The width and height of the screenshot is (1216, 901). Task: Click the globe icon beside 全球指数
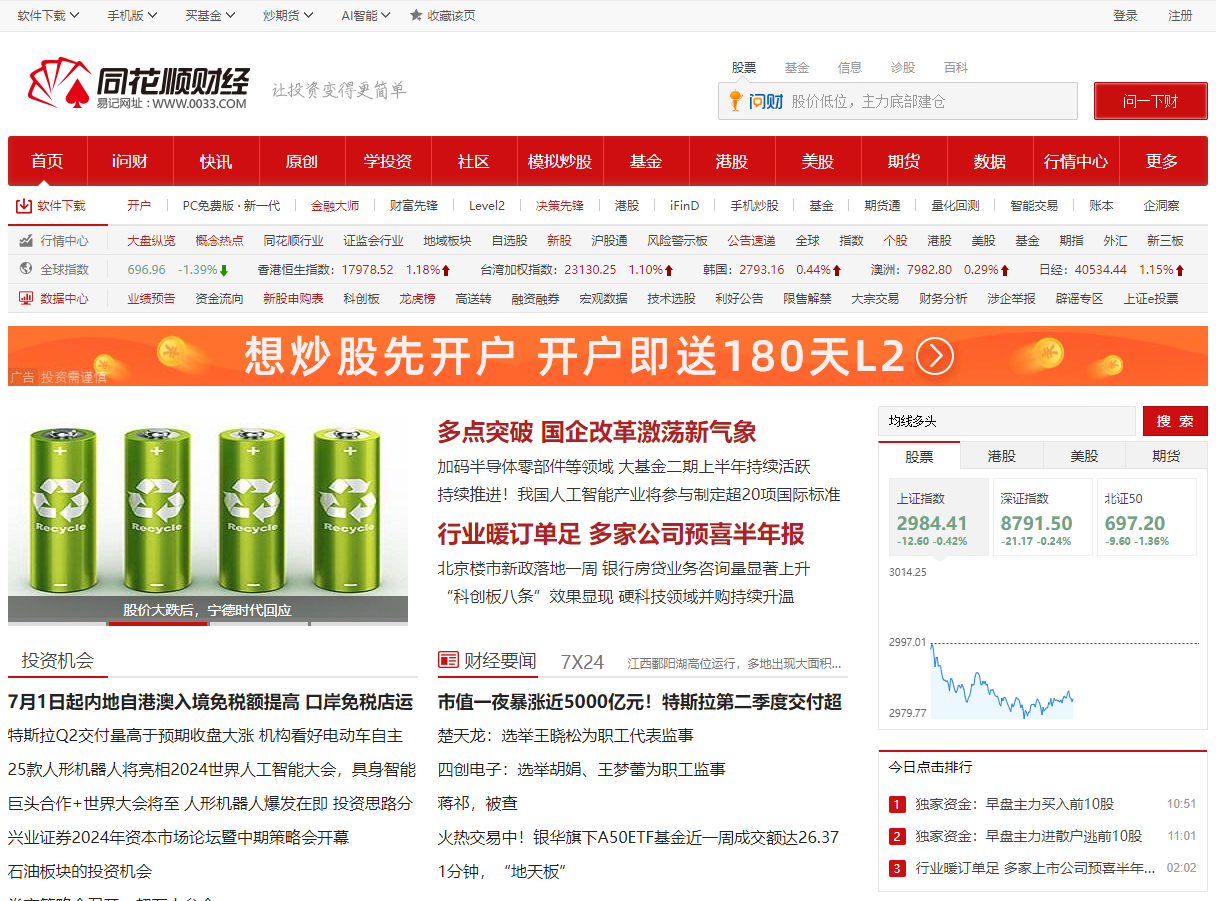pos(26,269)
